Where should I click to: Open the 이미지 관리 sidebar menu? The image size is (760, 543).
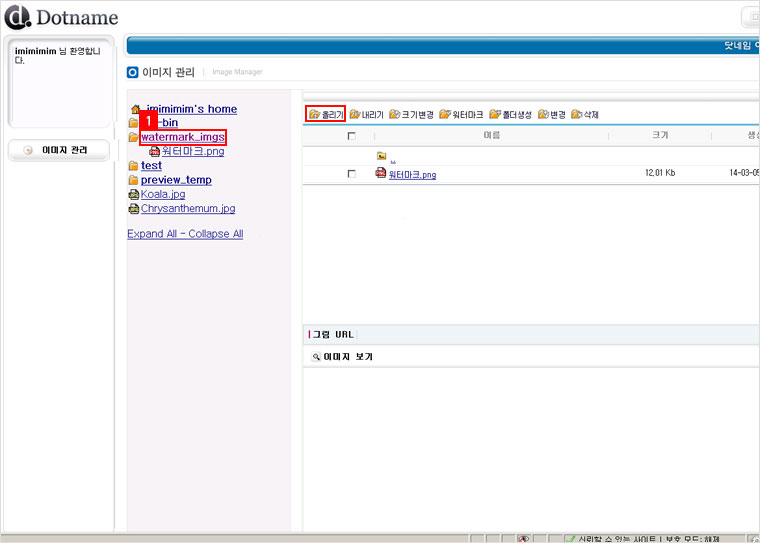58,151
